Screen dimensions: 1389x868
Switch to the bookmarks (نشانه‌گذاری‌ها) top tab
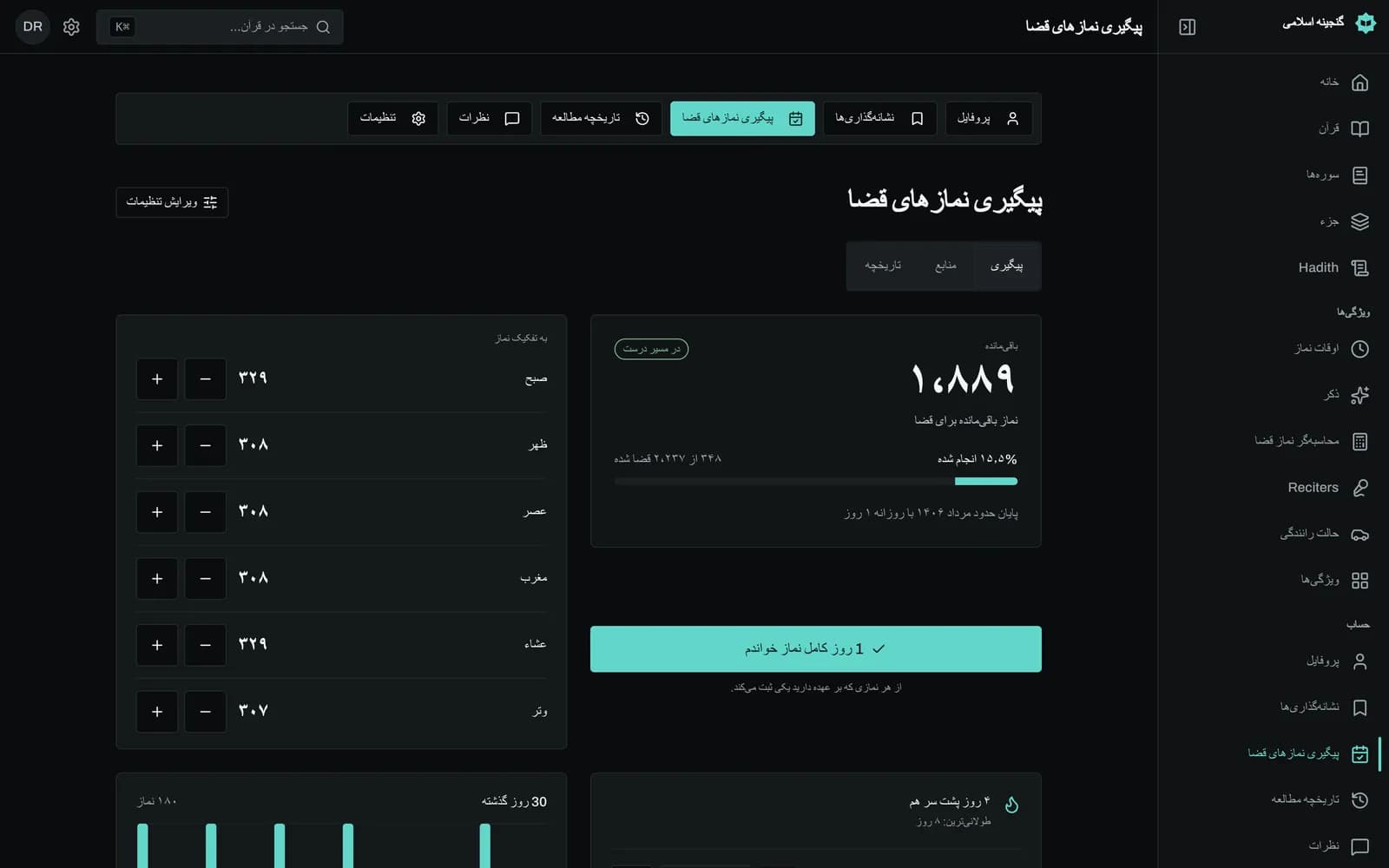click(879, 118)
